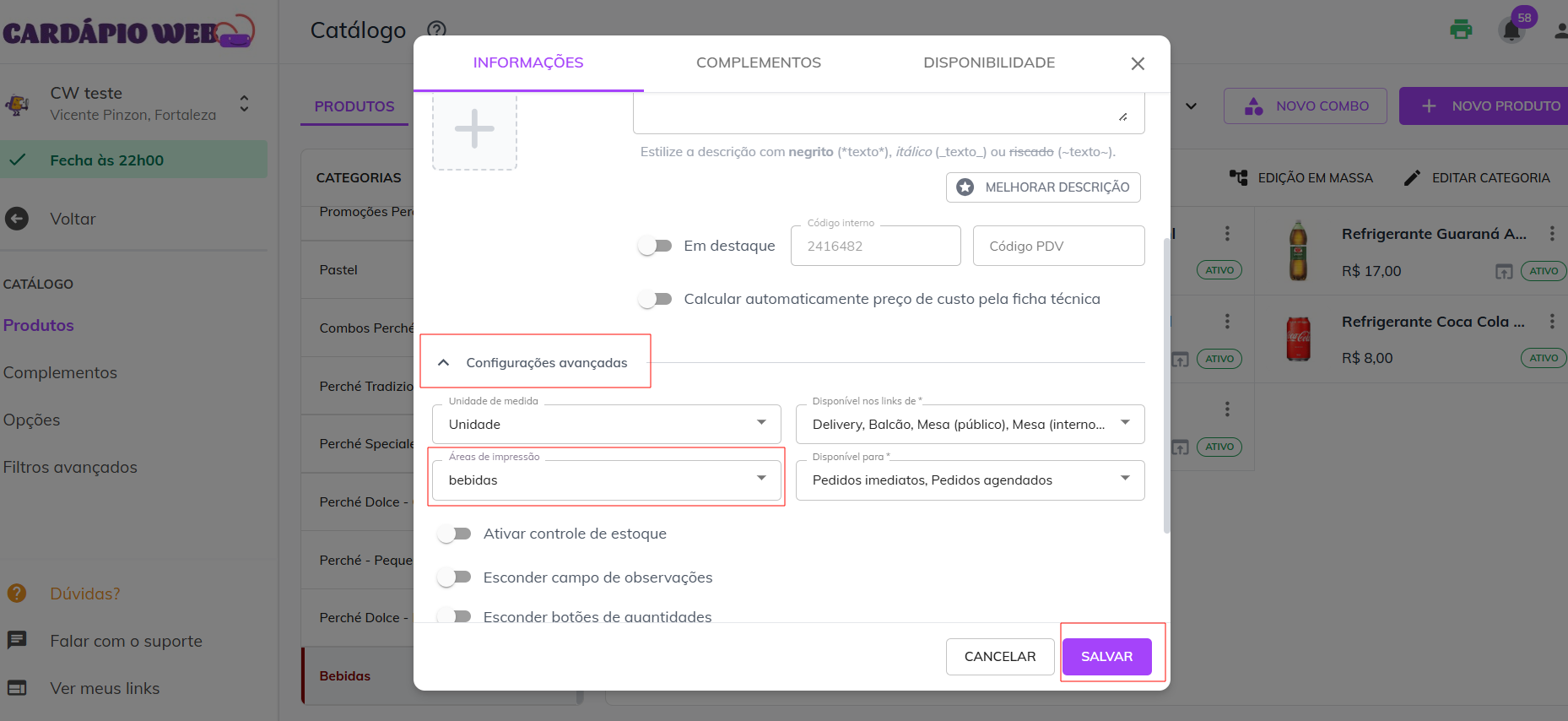Click the add image plus placeholder

coord(474,129)
